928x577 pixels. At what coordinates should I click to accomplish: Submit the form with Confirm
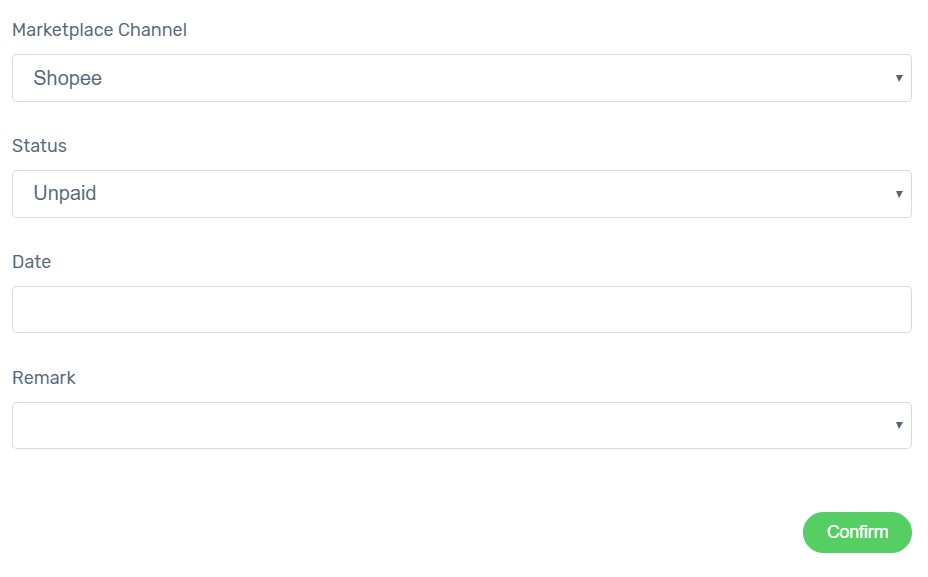857,532
